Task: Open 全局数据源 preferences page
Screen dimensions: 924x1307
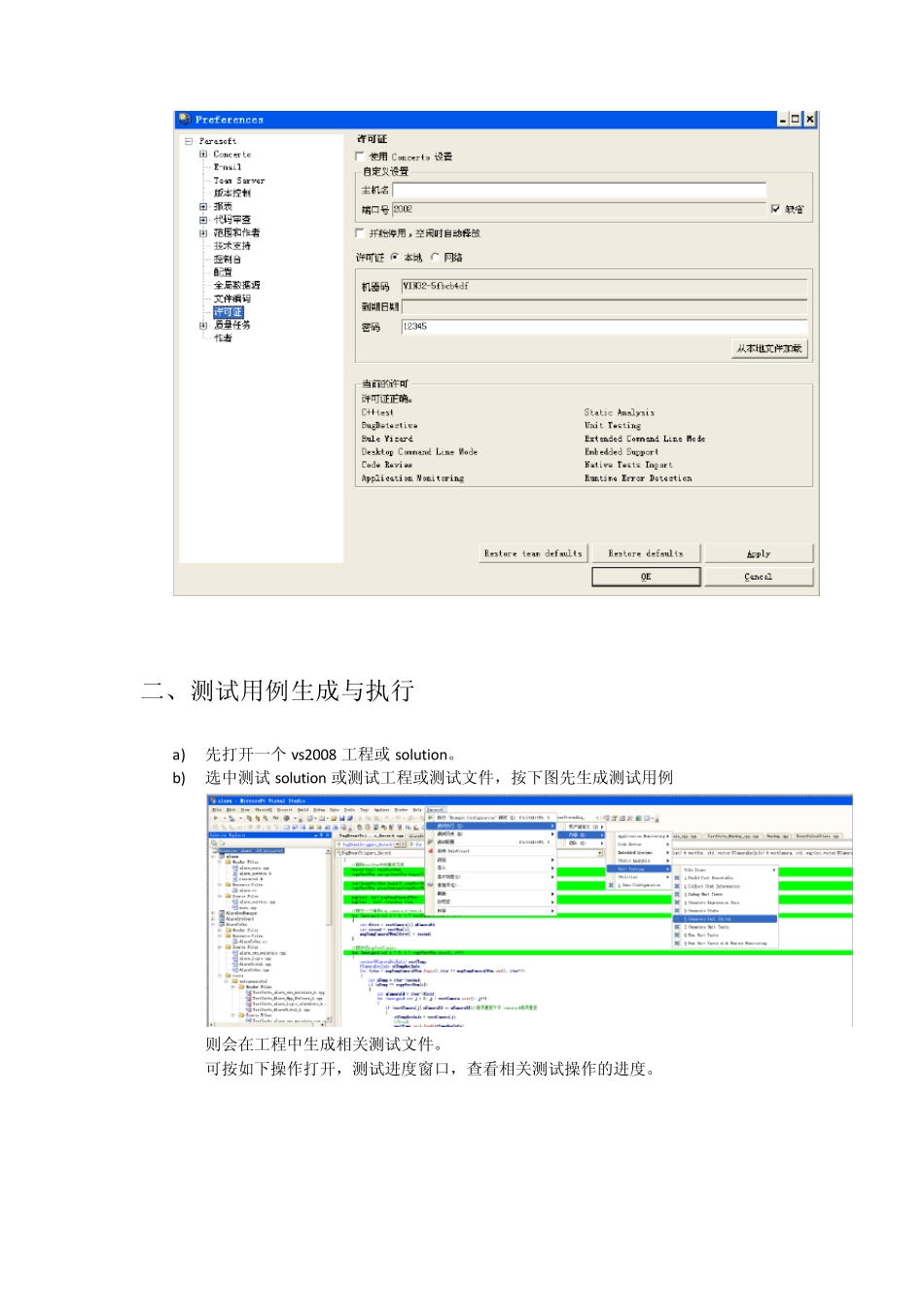Action: coord(237,285)
